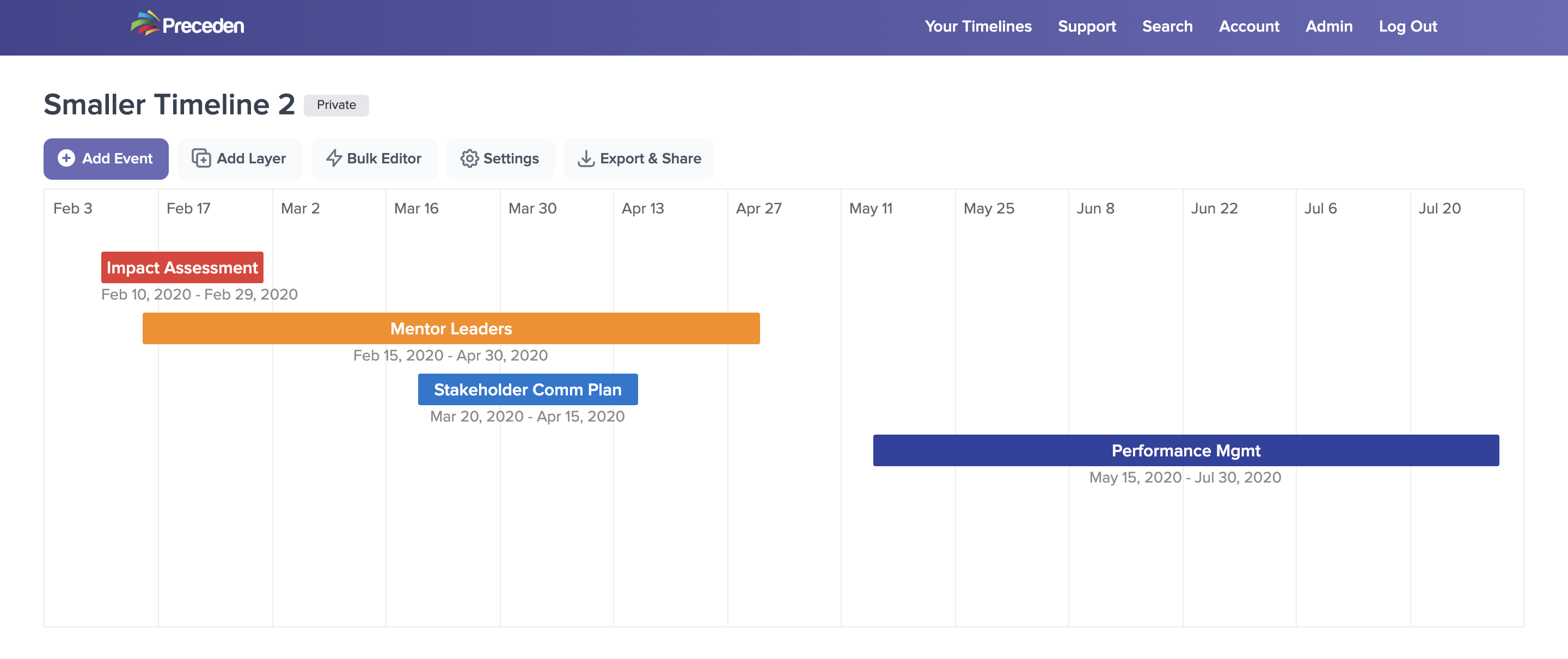1568x659 pixels.
Task: Click the Smaller Timeline 2 title
Action: click(169, 104)
